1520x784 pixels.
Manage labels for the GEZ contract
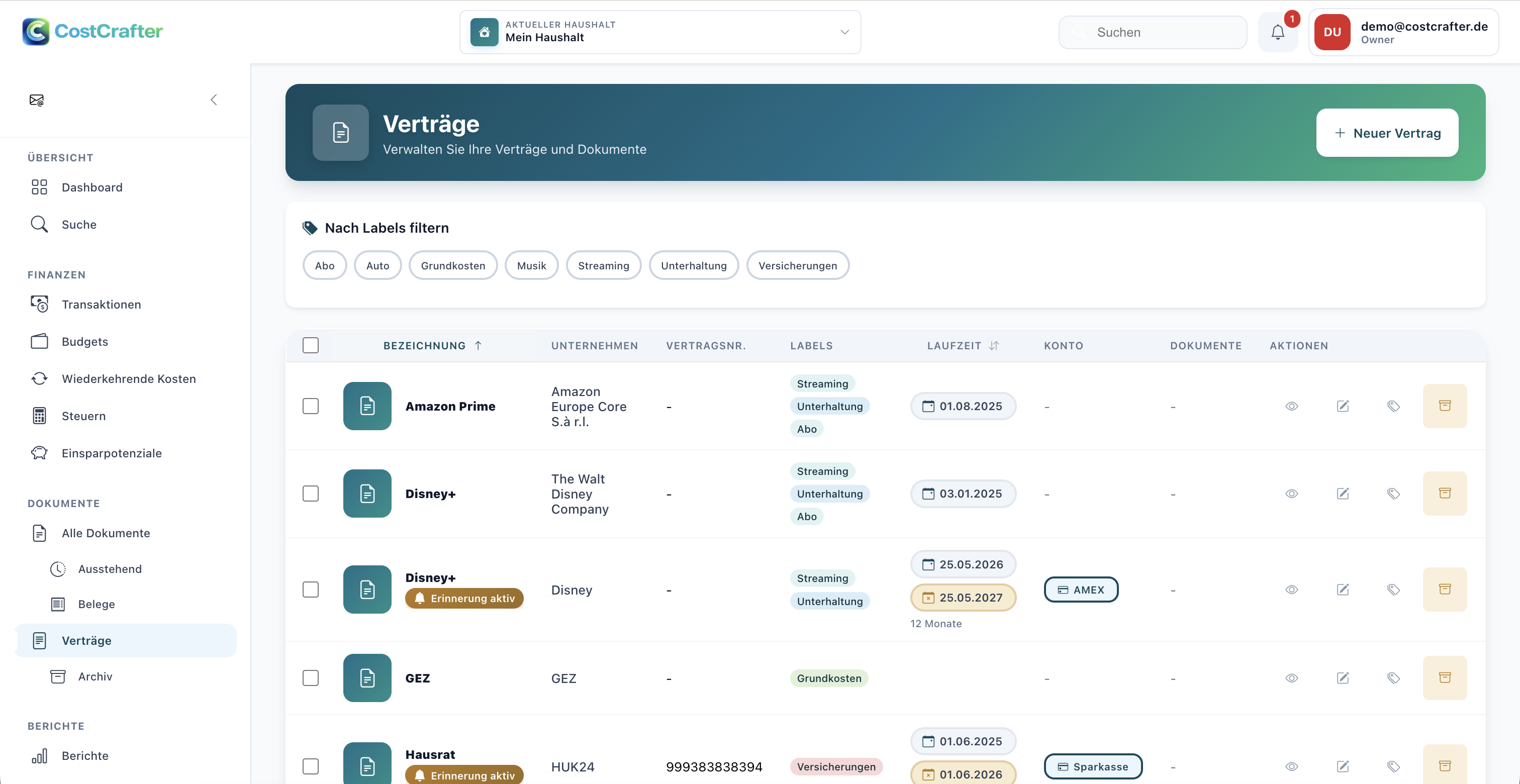1393,678
